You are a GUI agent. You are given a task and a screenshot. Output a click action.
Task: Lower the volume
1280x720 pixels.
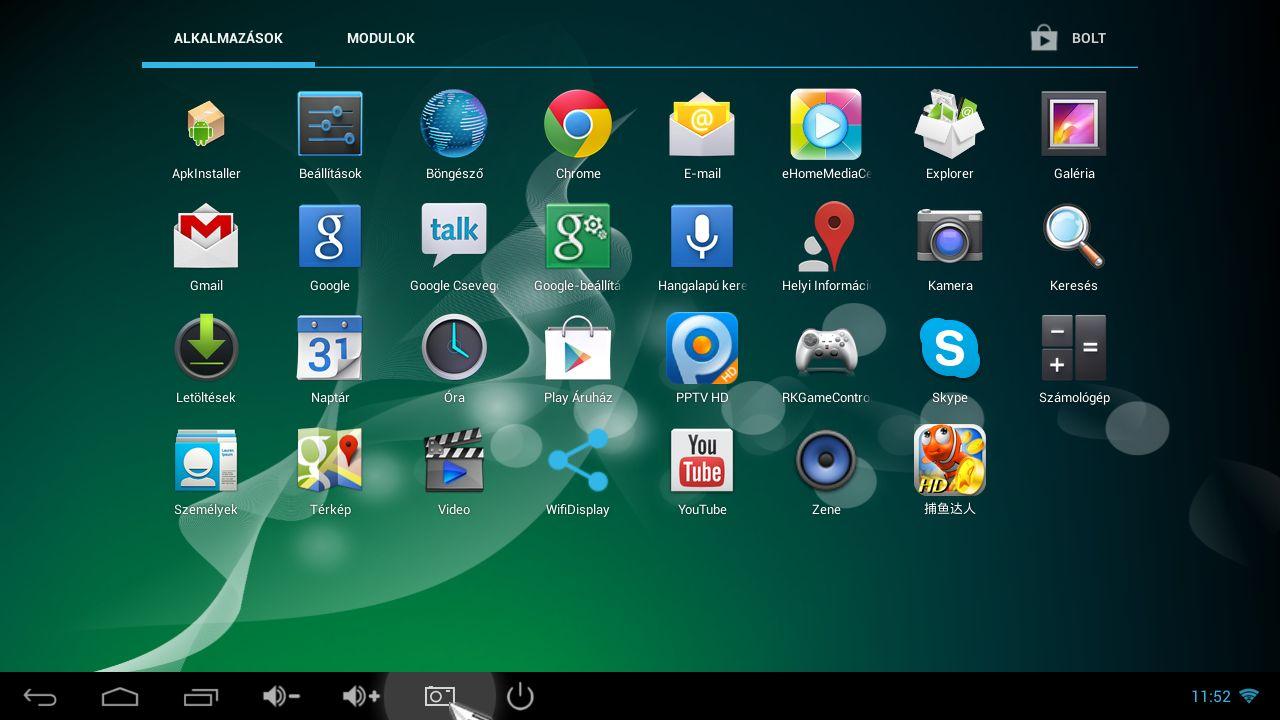click(x=281, y=696)
